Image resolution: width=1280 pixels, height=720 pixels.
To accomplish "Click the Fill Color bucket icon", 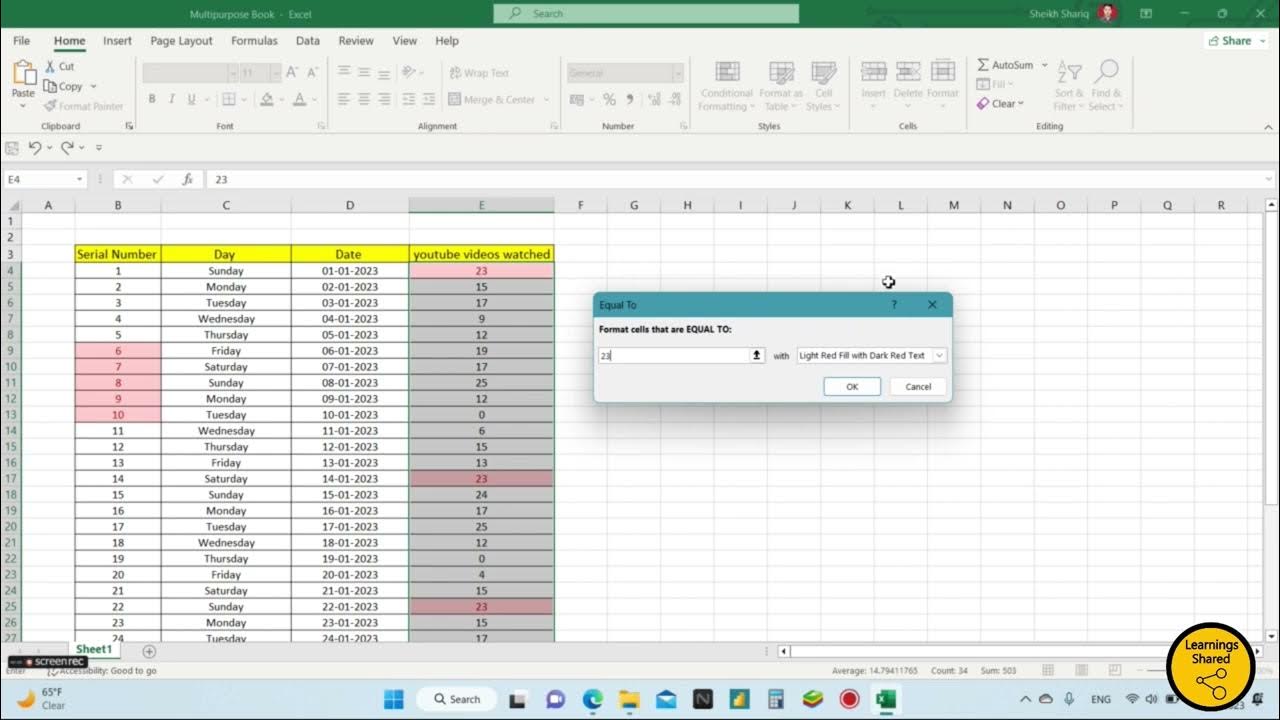I will pos(266,99).
